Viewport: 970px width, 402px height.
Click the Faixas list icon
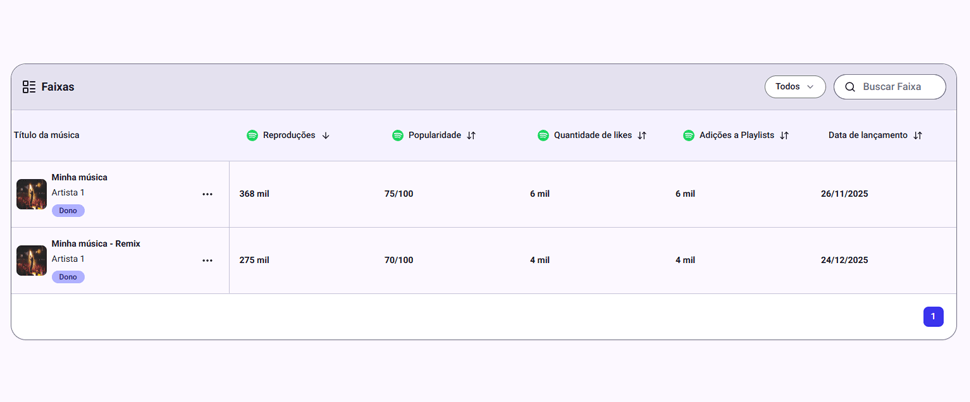coord(29,87)
